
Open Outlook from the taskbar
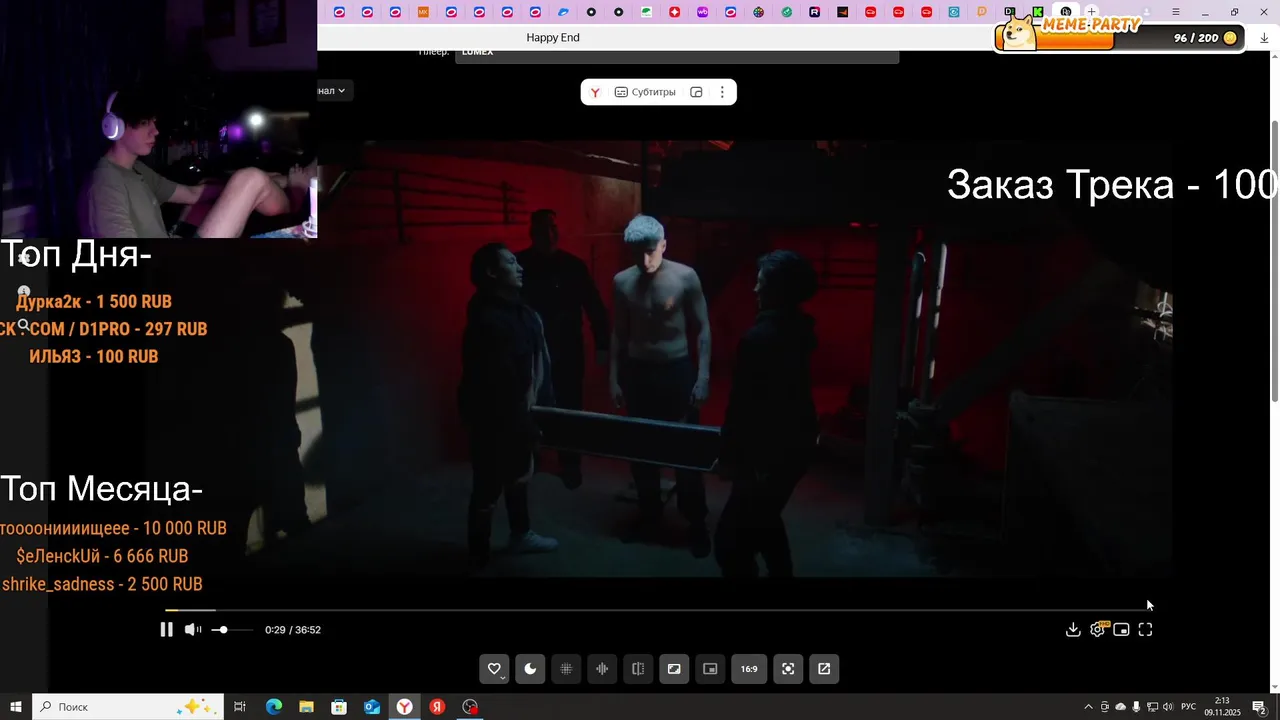pos(372,707)
